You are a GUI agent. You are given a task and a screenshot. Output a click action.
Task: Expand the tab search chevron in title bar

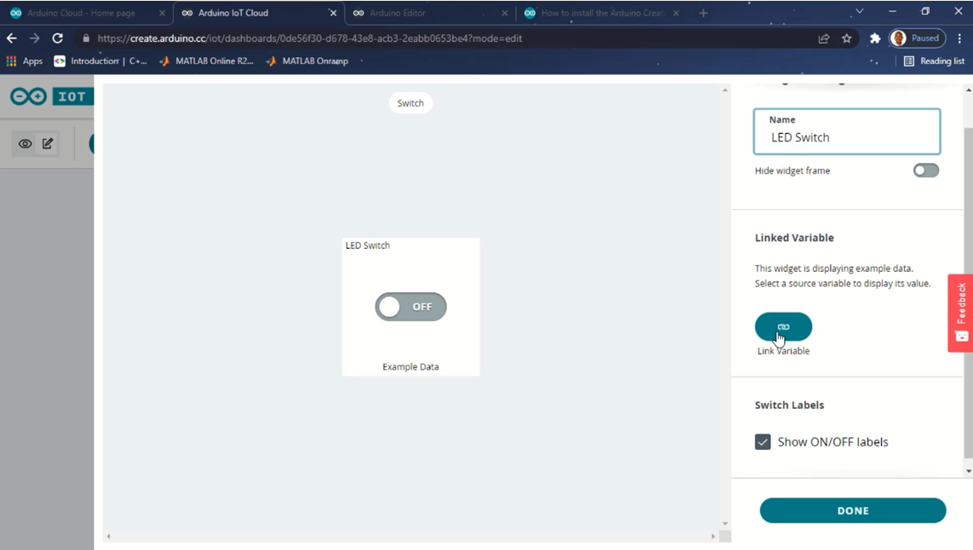coord(859,12)
